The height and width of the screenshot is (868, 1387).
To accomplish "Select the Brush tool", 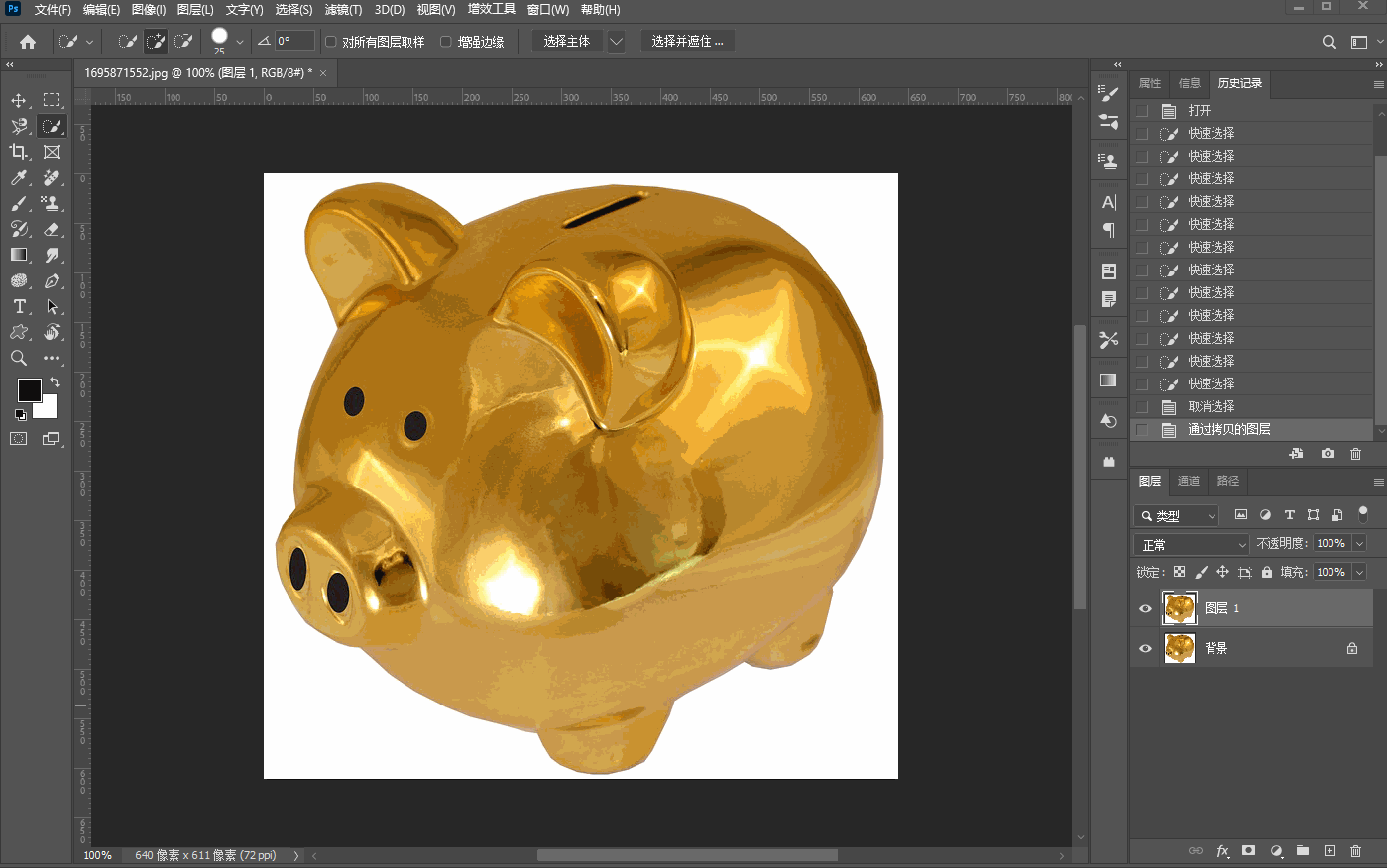I will 19,203.
